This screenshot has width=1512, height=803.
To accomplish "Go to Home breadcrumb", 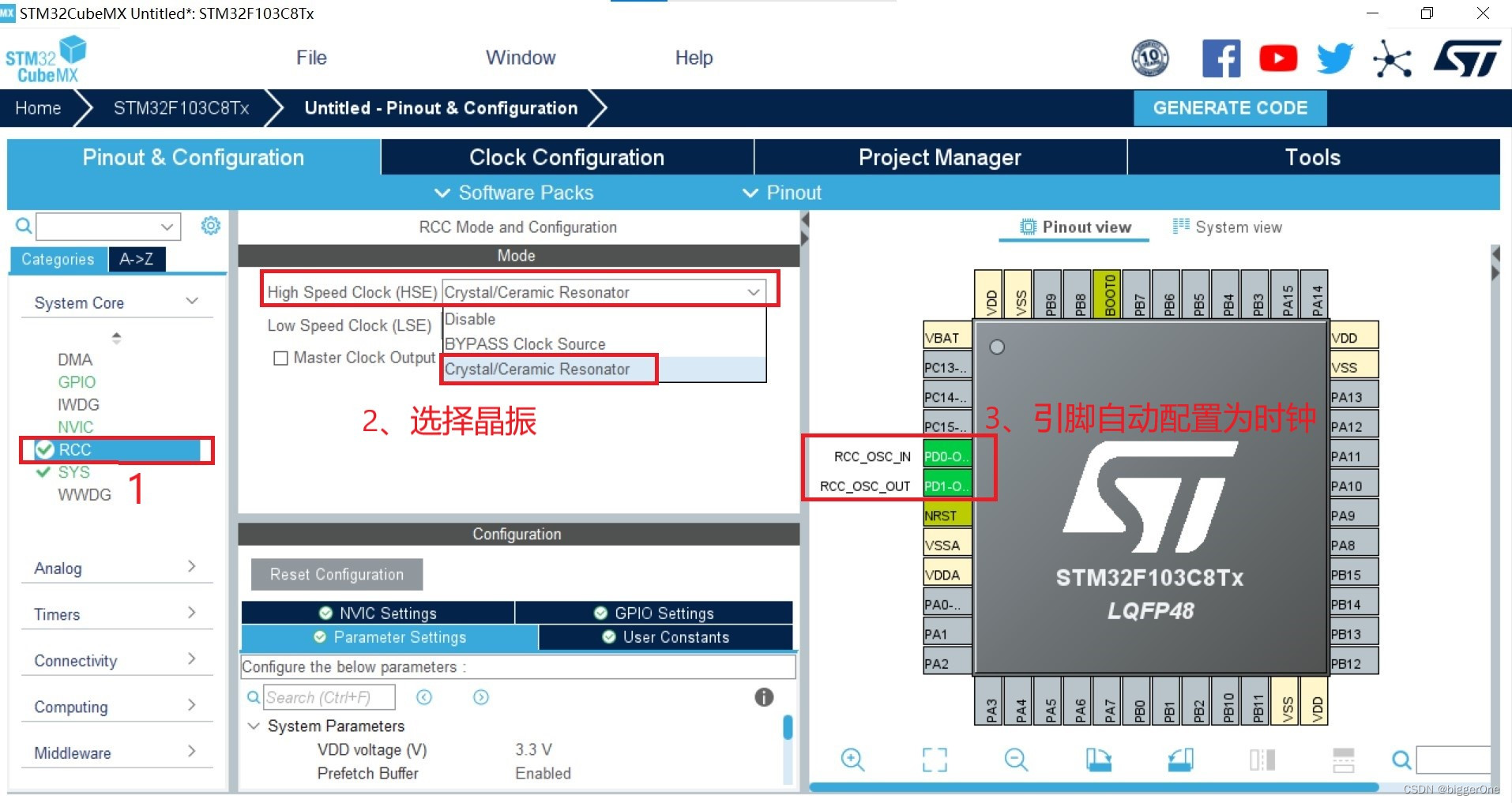I will (x=38, y=108).
